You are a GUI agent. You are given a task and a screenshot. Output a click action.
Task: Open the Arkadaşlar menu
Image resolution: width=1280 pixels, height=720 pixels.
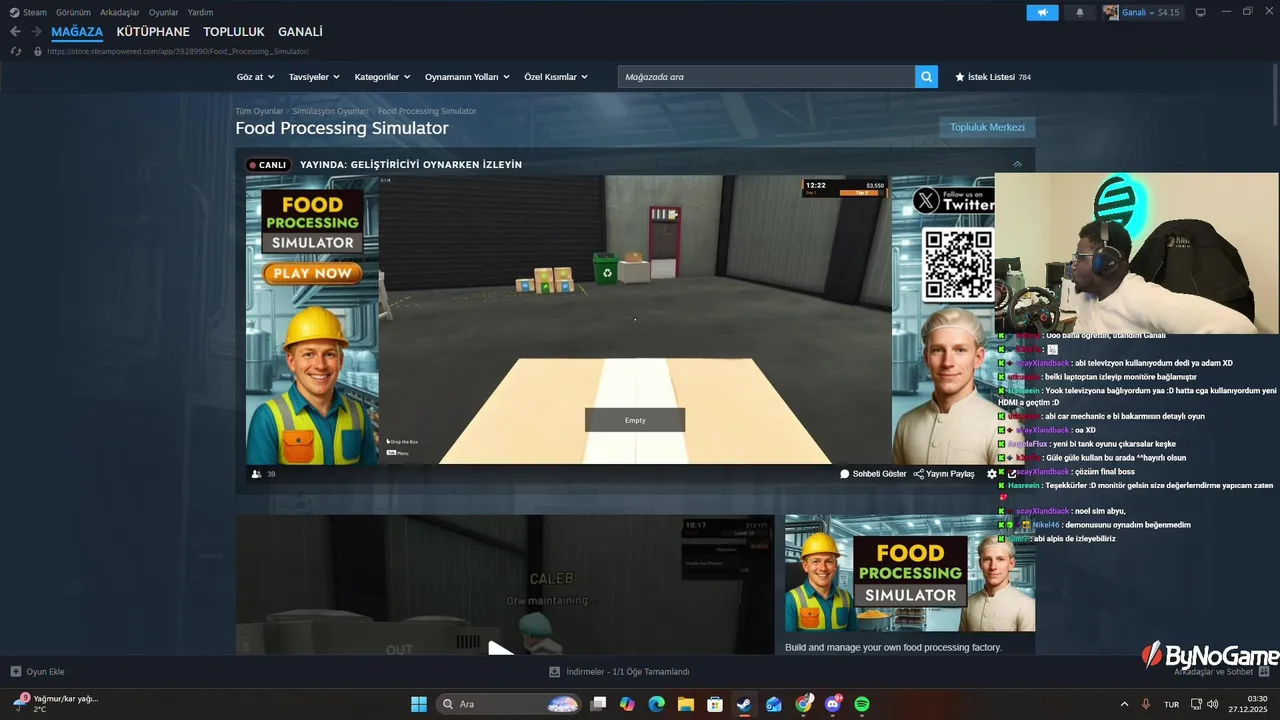(x=120, y=12)
